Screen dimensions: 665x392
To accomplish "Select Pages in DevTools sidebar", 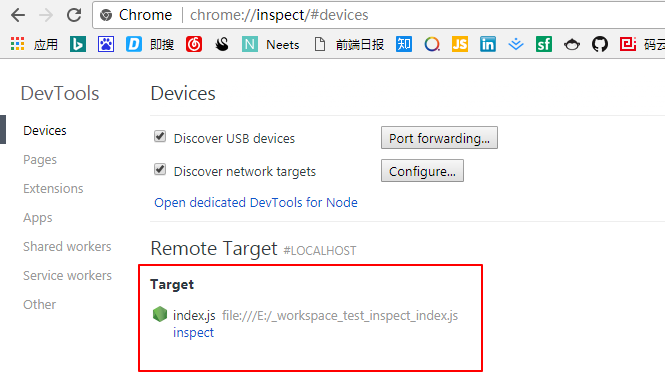I will (x=40, y=160).
